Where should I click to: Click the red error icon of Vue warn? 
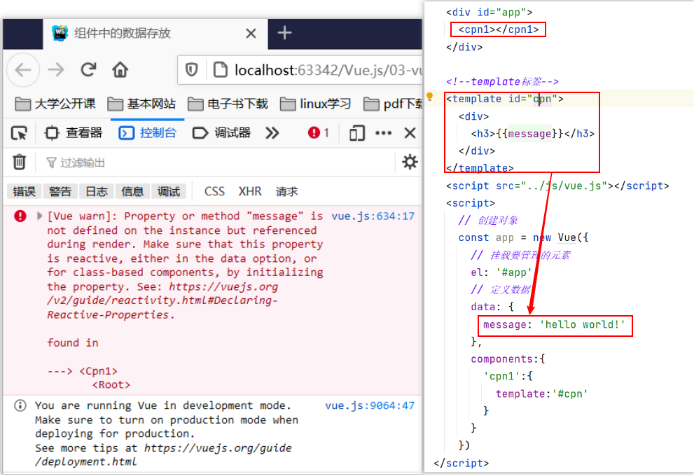20,216
